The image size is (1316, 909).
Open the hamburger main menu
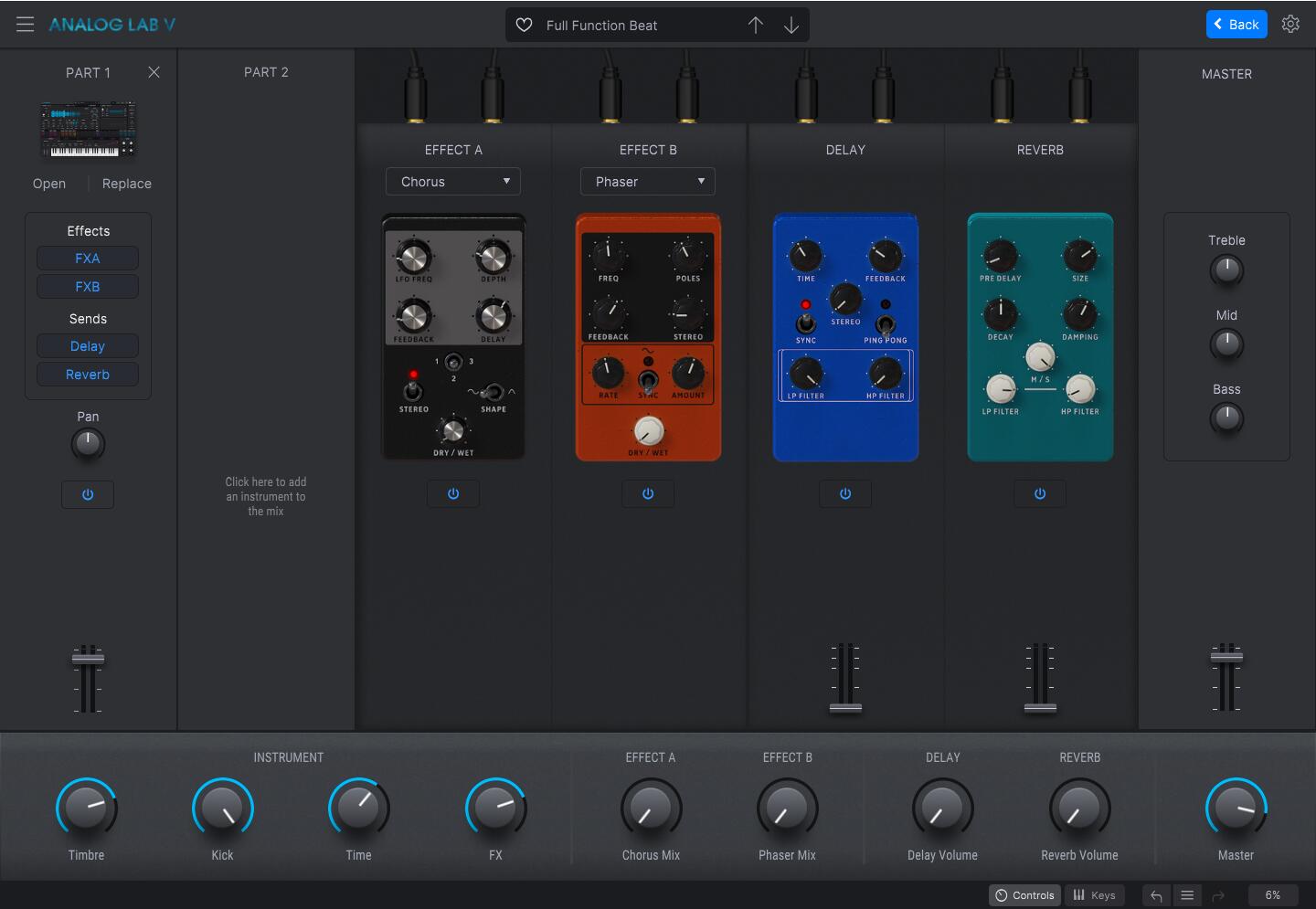pos(25,25)
